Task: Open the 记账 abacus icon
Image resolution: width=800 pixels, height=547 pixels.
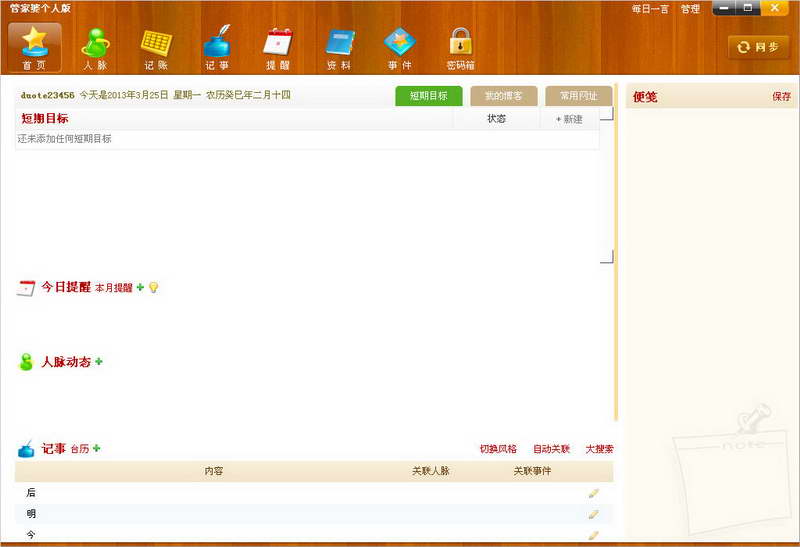Action: click(x=156, y=48)
